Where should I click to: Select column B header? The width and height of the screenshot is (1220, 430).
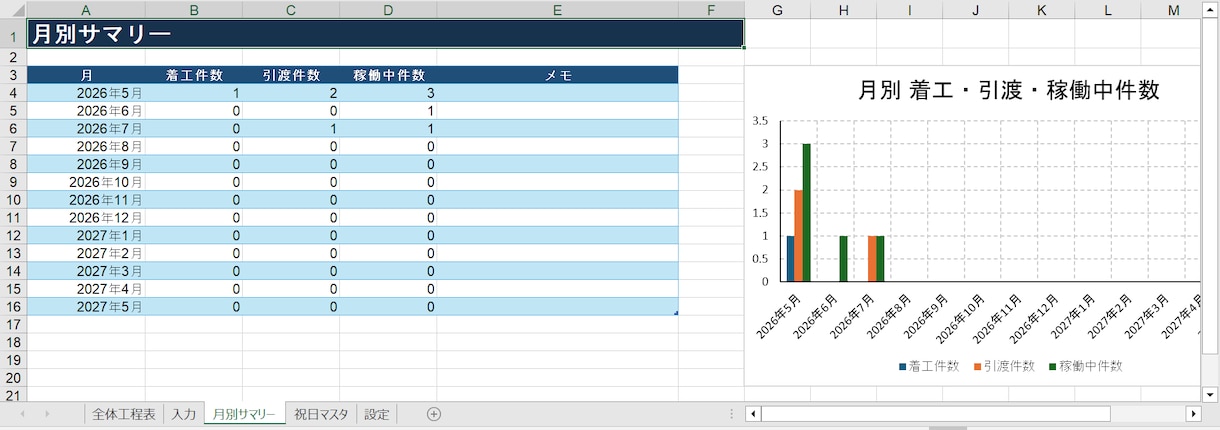pyautogui.click(x=194, y=10)
